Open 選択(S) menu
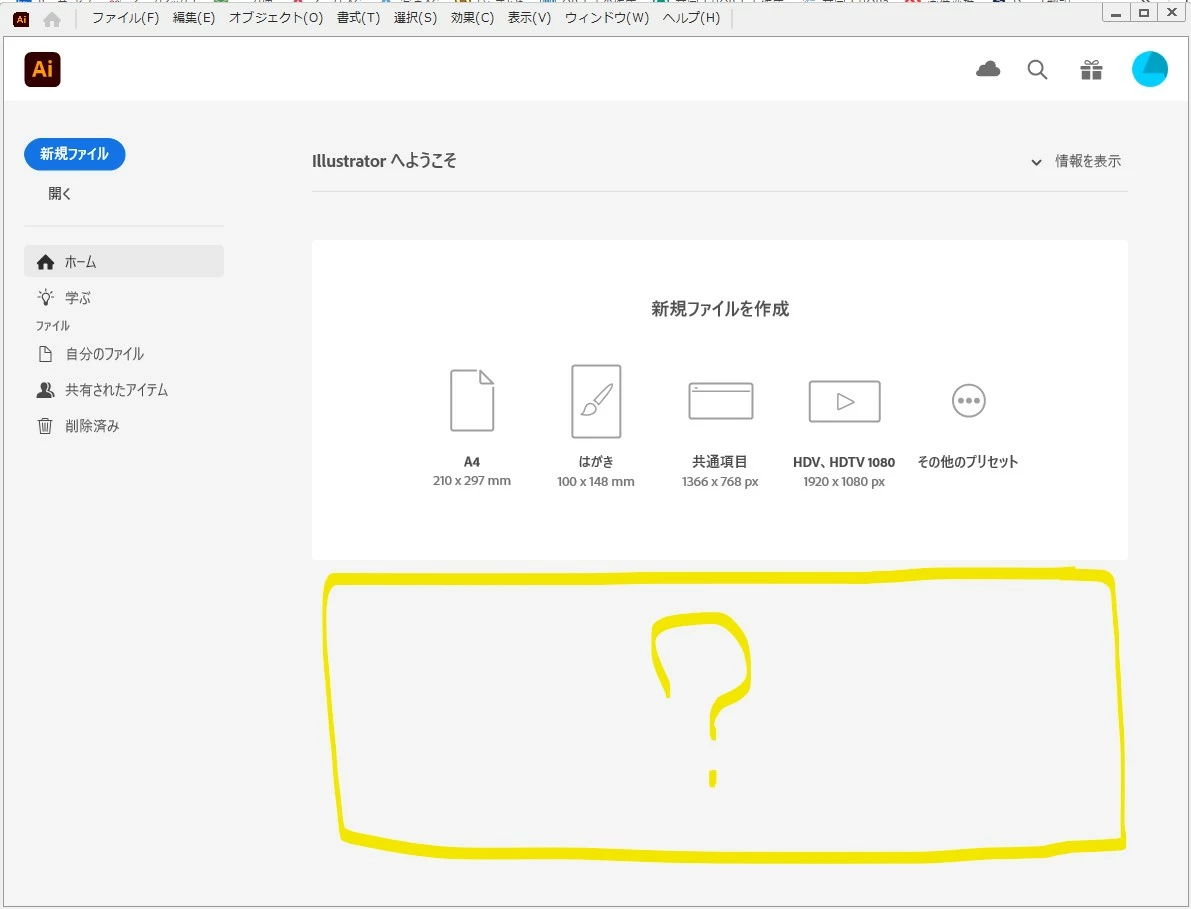This screenshot has width=1191, height=909. 415,18
